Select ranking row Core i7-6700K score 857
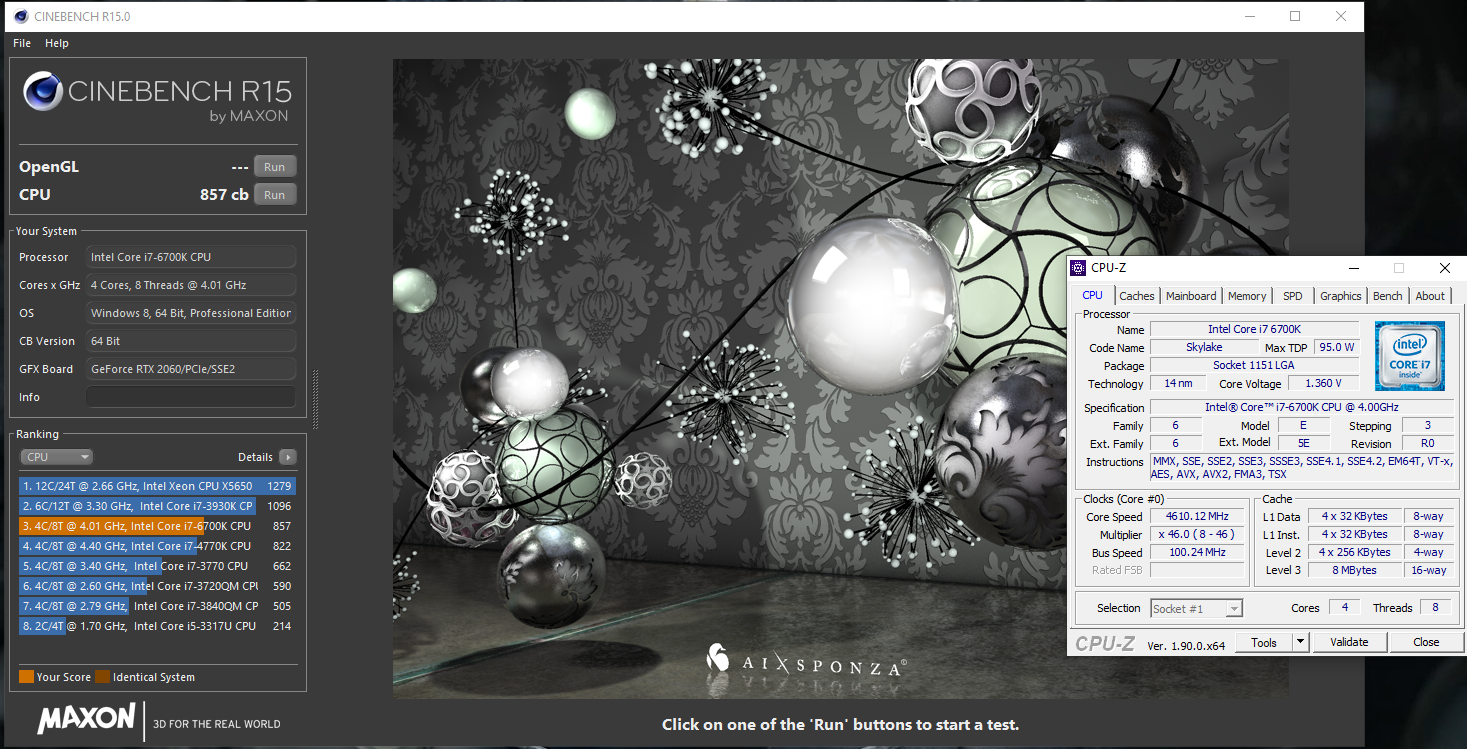This screenshot has height=749, width=1467. [x=157, y=526]
